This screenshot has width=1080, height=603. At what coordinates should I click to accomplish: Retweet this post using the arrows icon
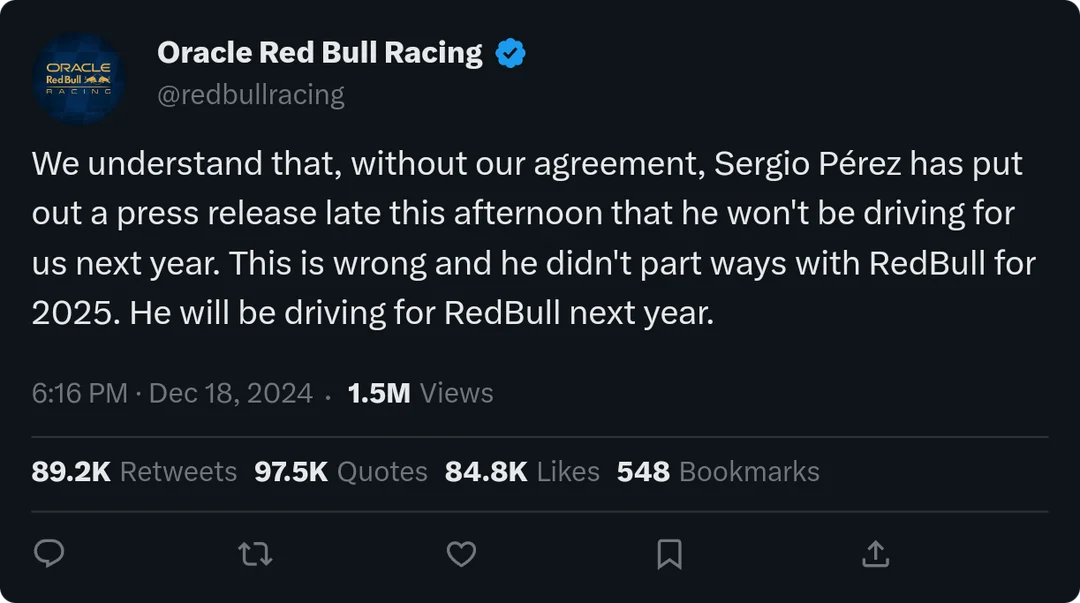(x=256, y=553)
